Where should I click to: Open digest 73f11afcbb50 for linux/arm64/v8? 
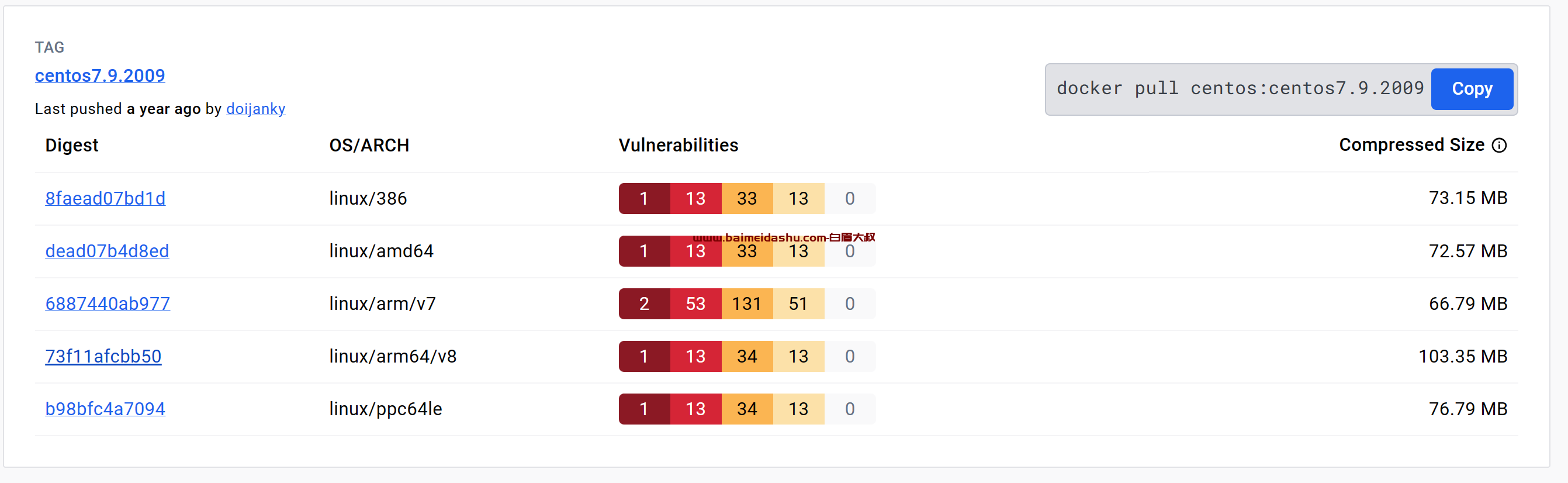[x=103, y=356]
